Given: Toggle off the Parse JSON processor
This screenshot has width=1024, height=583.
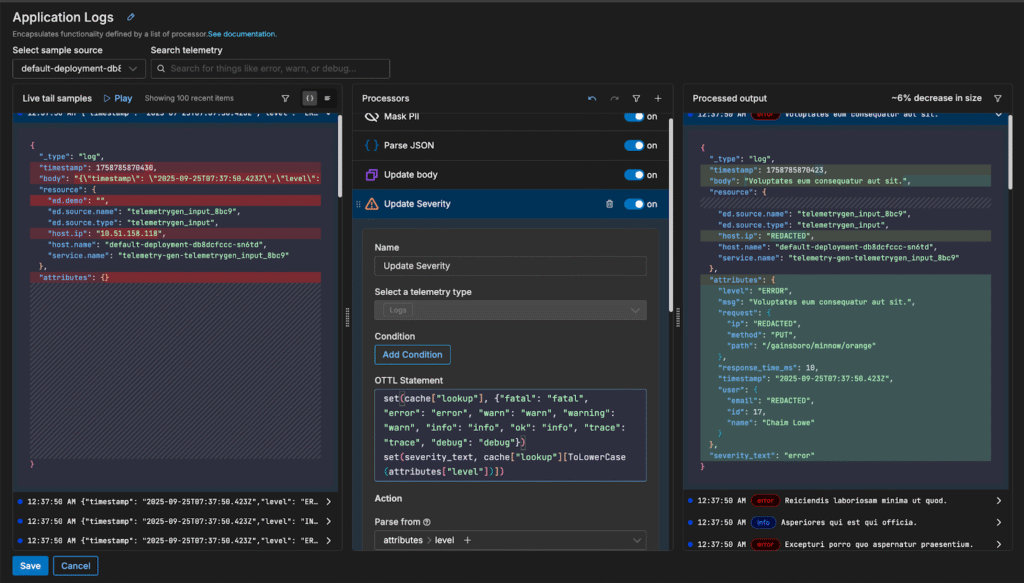Looking at the screenshot, I should 634,146.
